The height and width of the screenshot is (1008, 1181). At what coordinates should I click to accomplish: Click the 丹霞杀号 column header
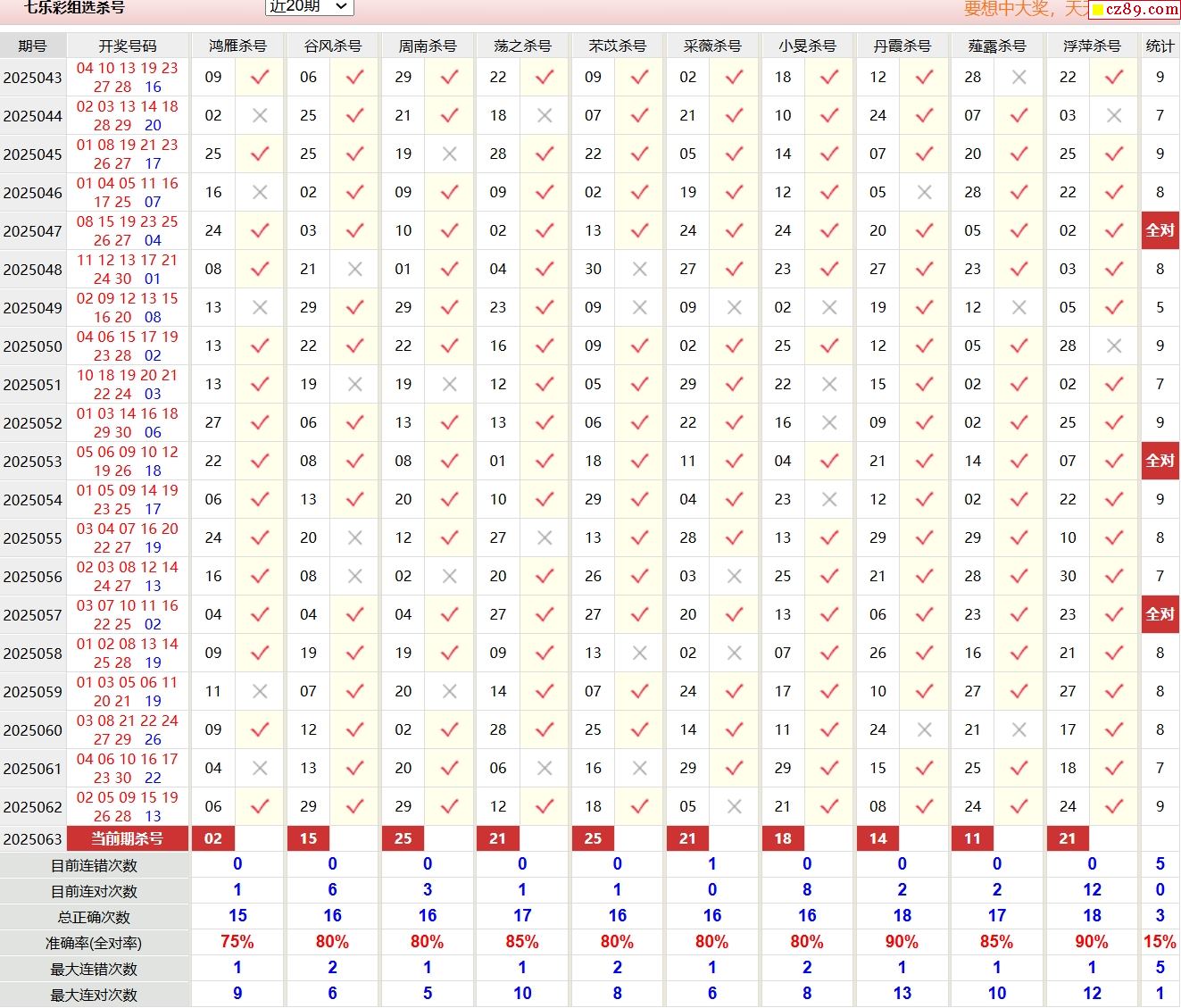pos(902,46)
